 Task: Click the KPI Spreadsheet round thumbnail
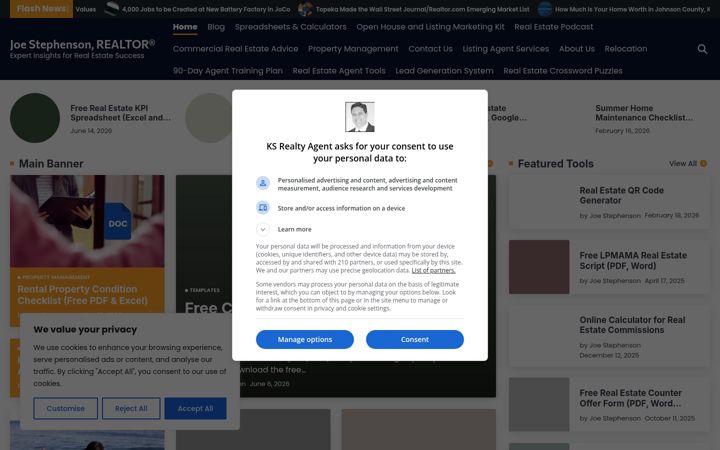[35, 118]
